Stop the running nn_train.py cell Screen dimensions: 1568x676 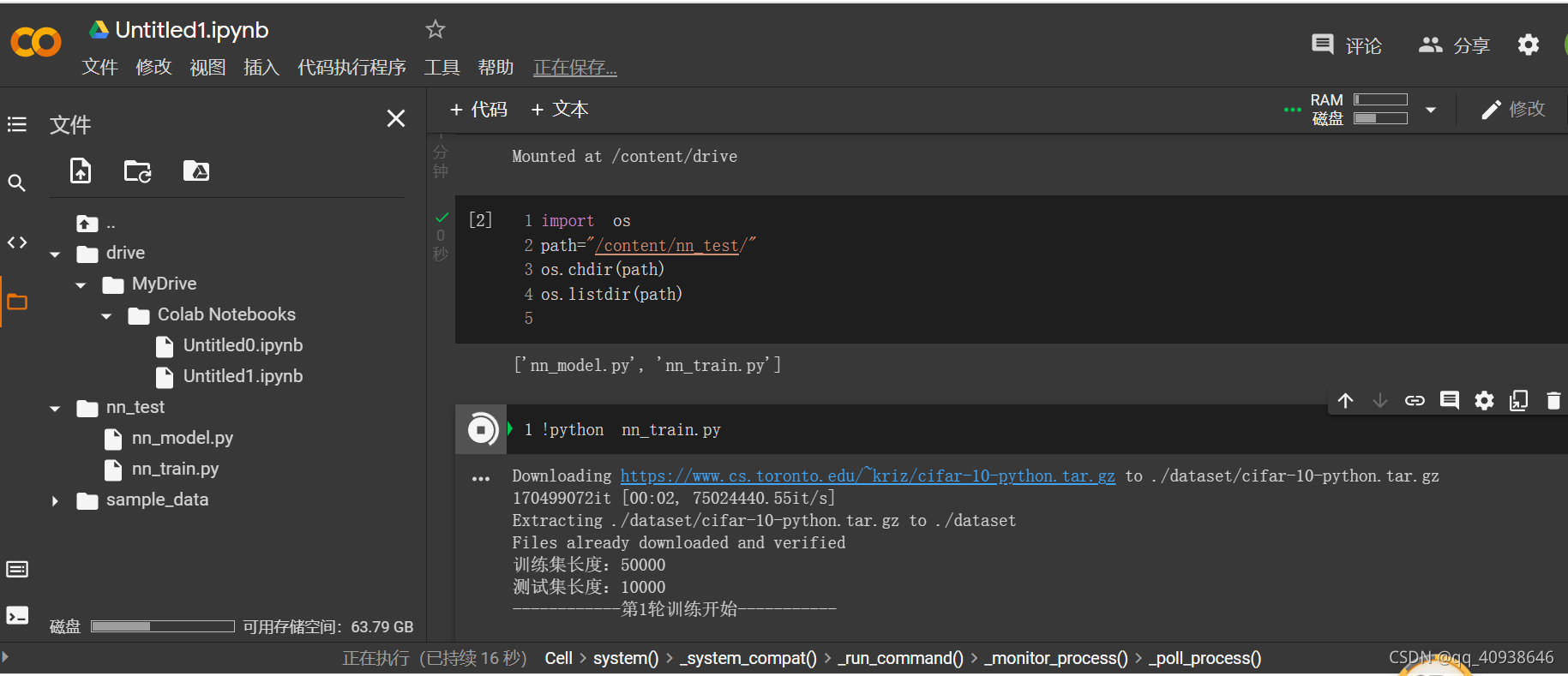(482, 429)
